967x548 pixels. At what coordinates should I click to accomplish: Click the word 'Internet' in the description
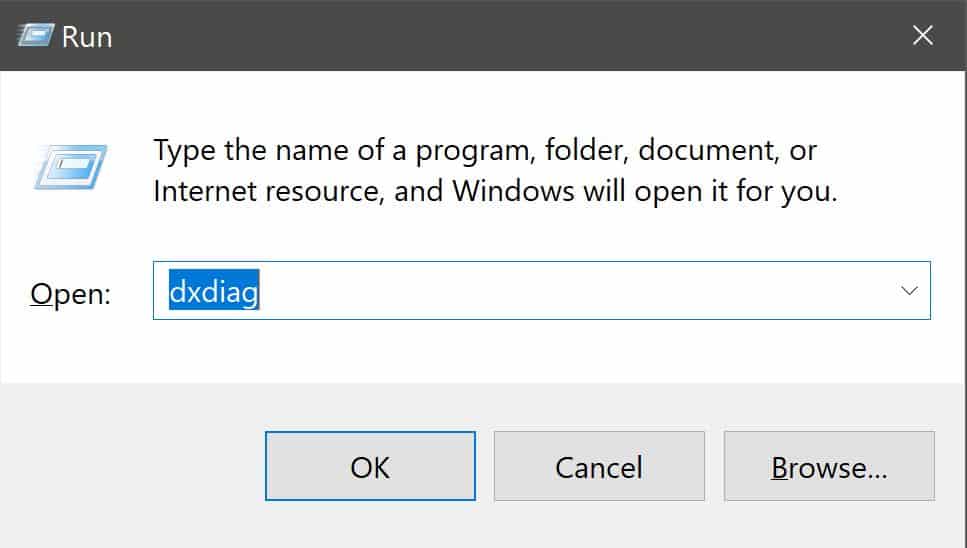(205, 191)
